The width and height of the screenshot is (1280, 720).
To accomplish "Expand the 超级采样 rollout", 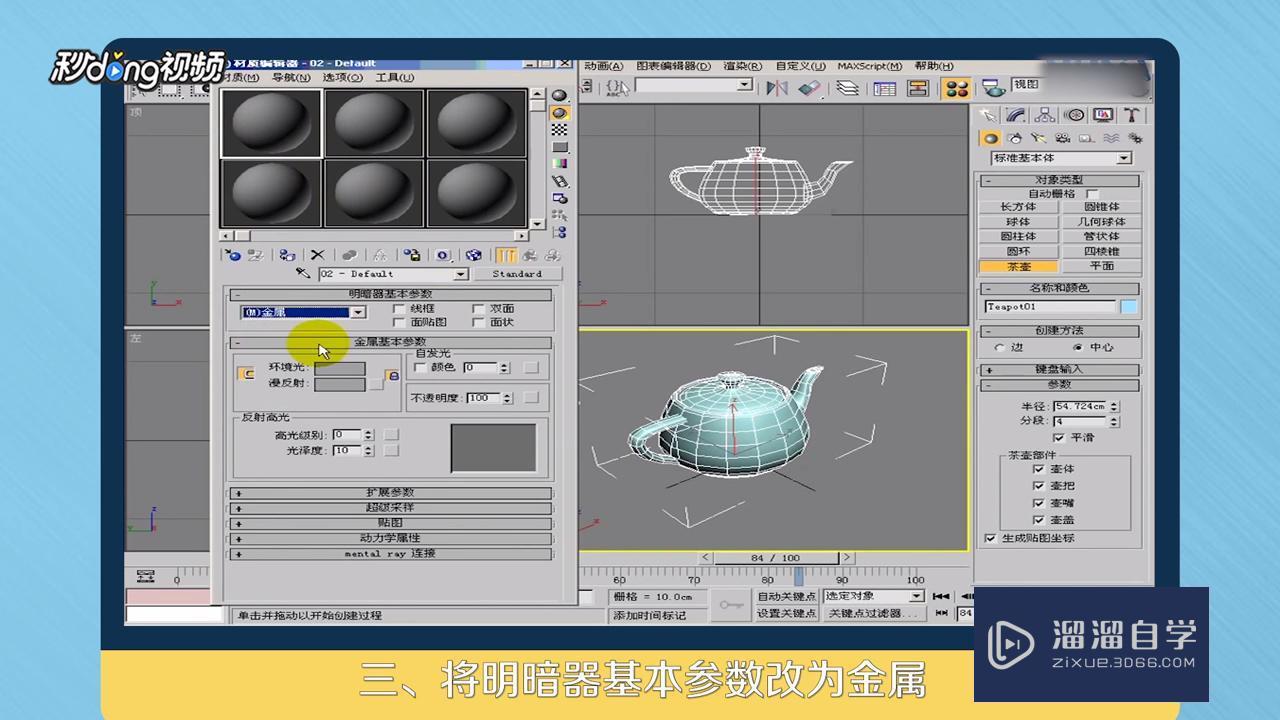I will coord(390,507).
